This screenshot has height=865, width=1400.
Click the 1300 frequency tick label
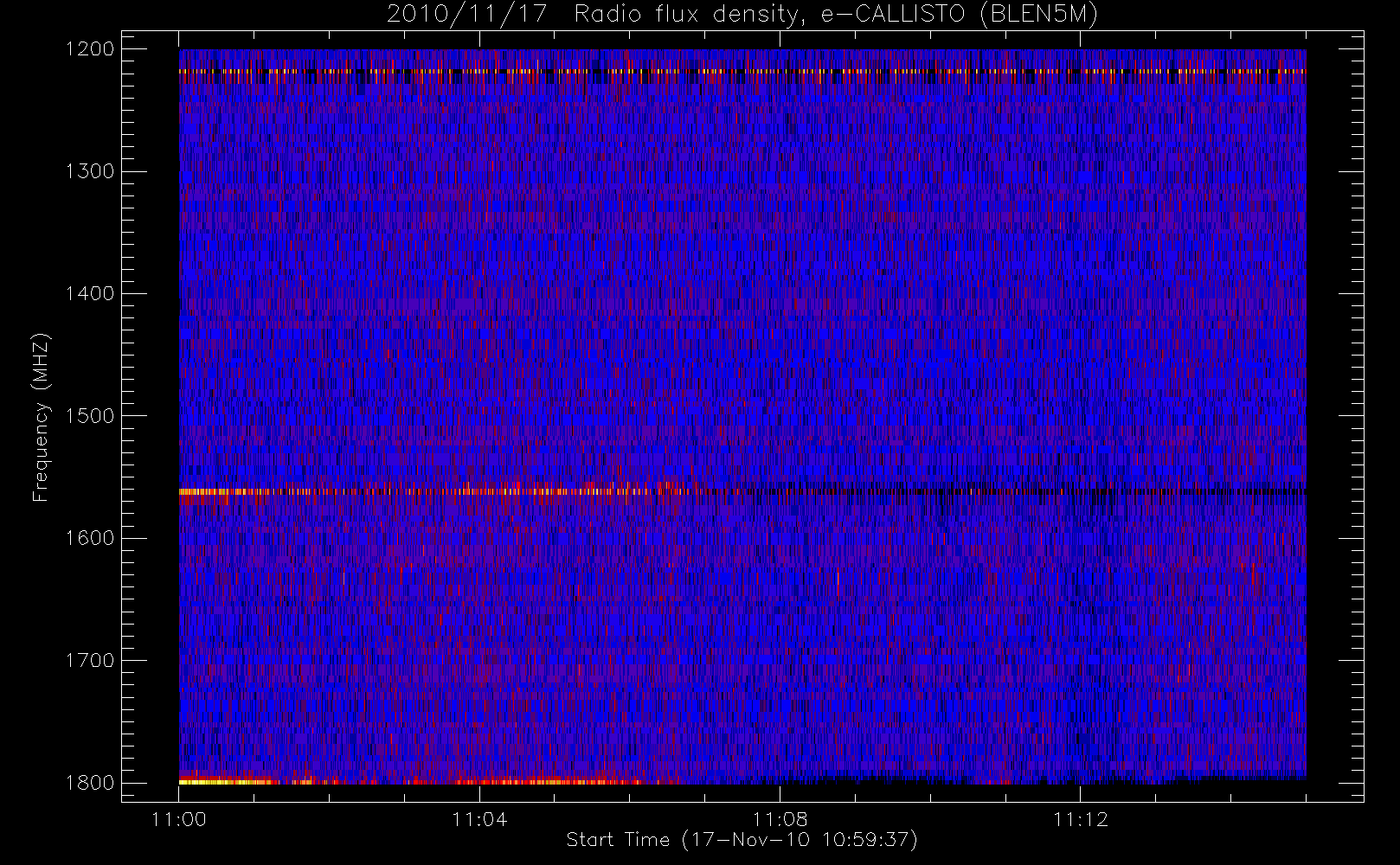point(90,171)
